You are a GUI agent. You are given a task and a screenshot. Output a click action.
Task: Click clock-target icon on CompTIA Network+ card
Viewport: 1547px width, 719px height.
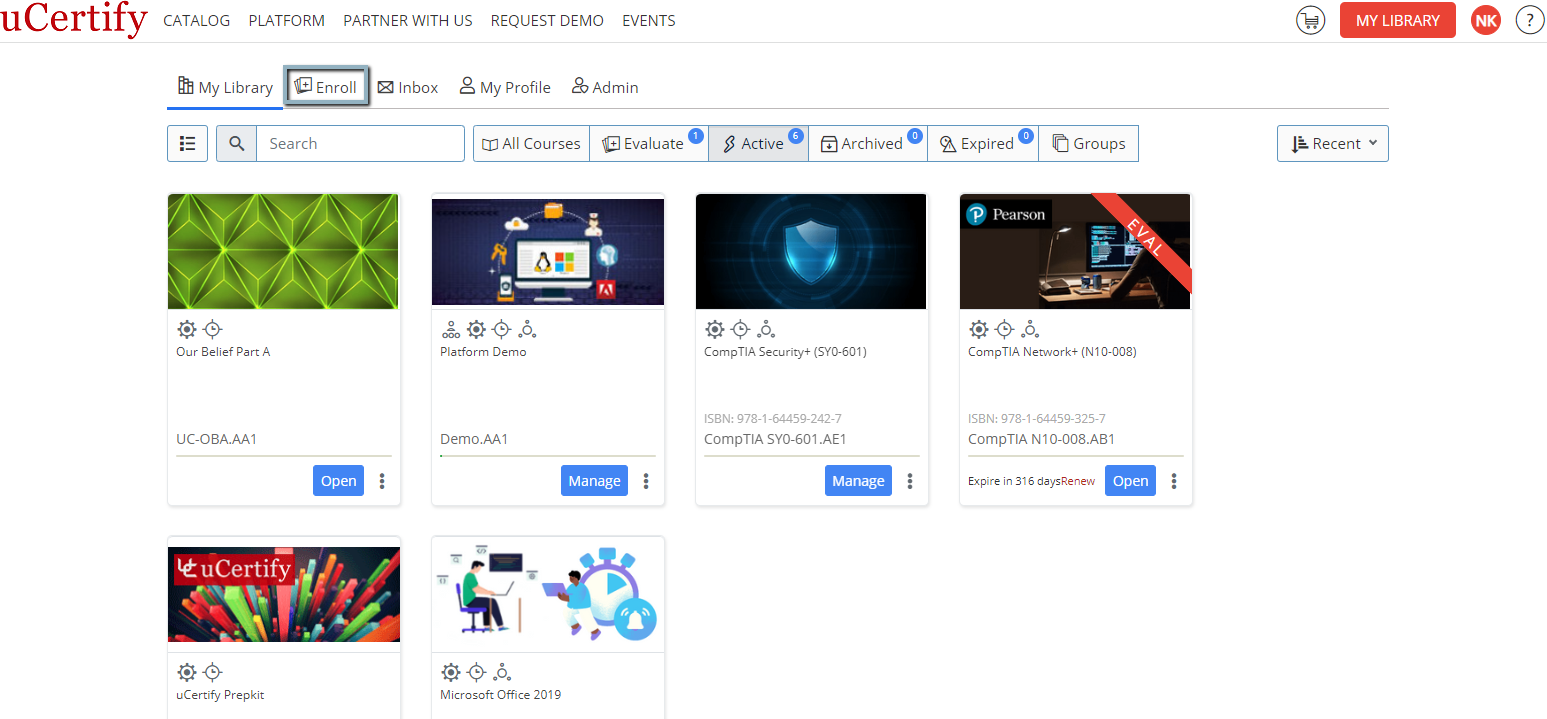pyautogui.click(x=1004, y=329)
